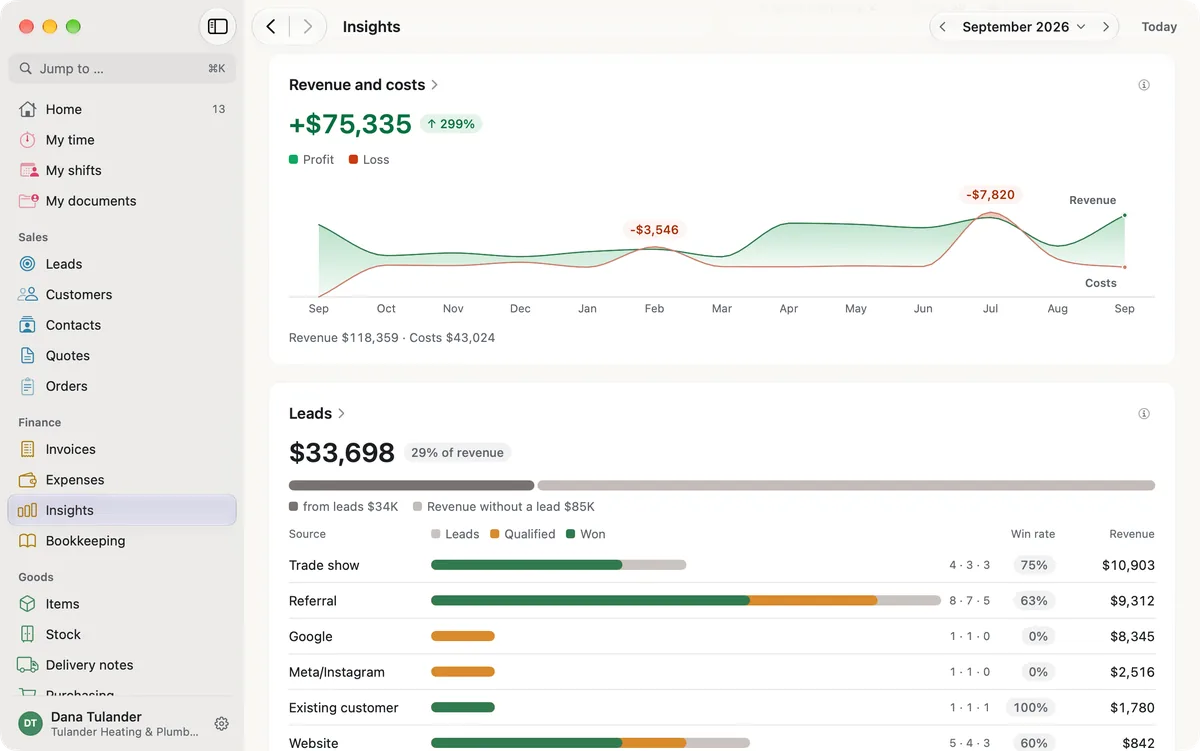Click the 75% win rate badge
Viewport: 1200px width, 751px height.
(1034, 565)
